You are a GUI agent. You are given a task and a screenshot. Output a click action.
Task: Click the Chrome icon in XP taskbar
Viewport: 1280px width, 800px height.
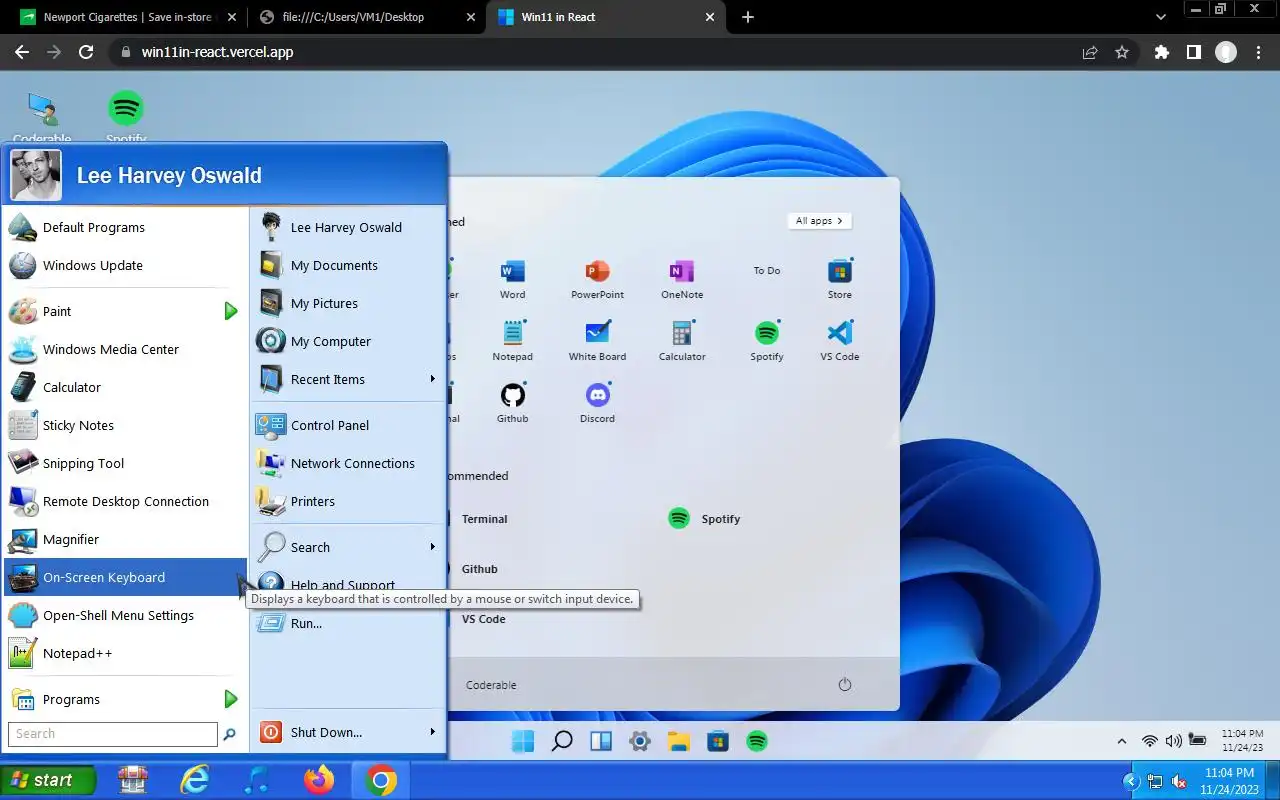(x=381, y=780)
